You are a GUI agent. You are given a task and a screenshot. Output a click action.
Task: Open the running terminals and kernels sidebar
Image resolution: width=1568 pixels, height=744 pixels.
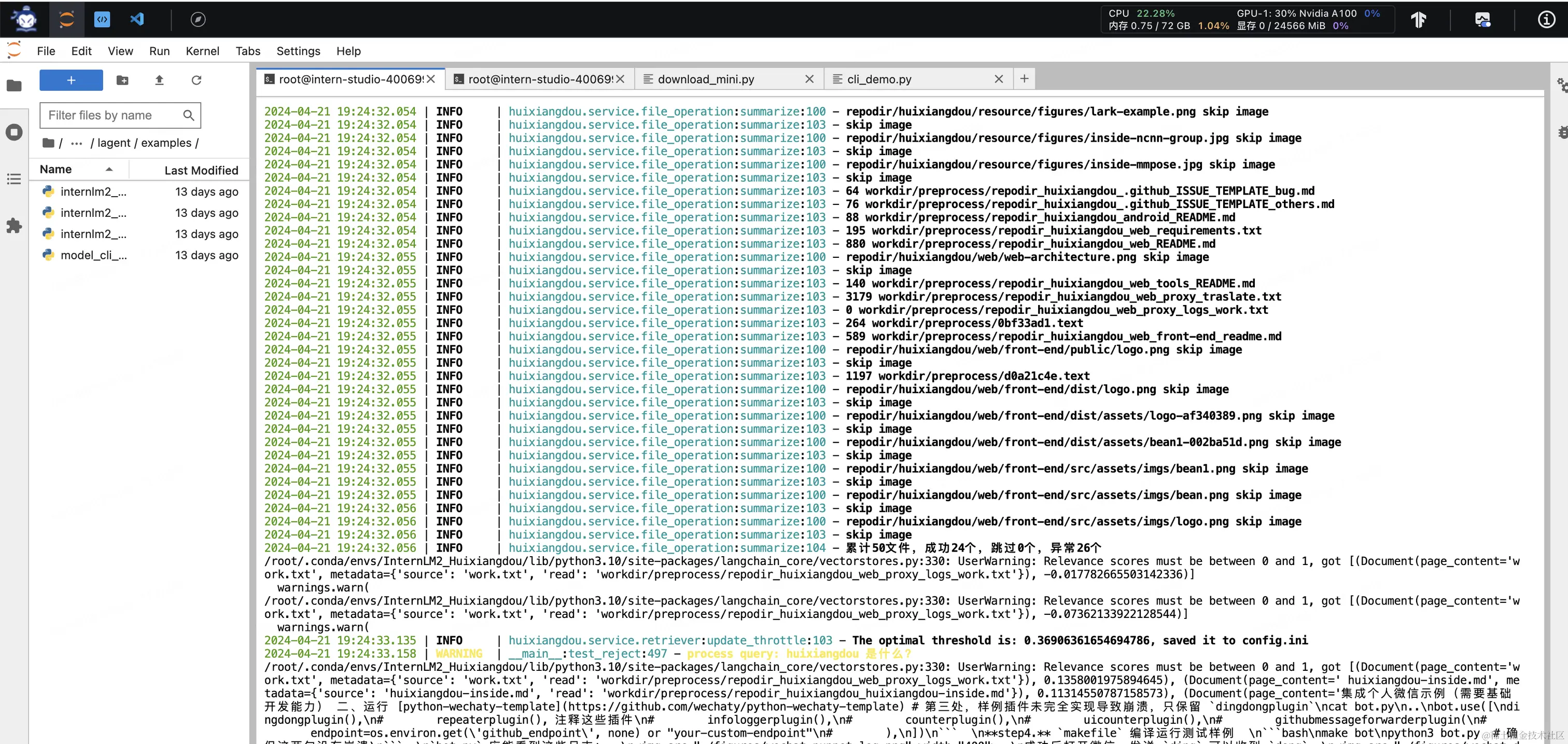tap(14, 132)
